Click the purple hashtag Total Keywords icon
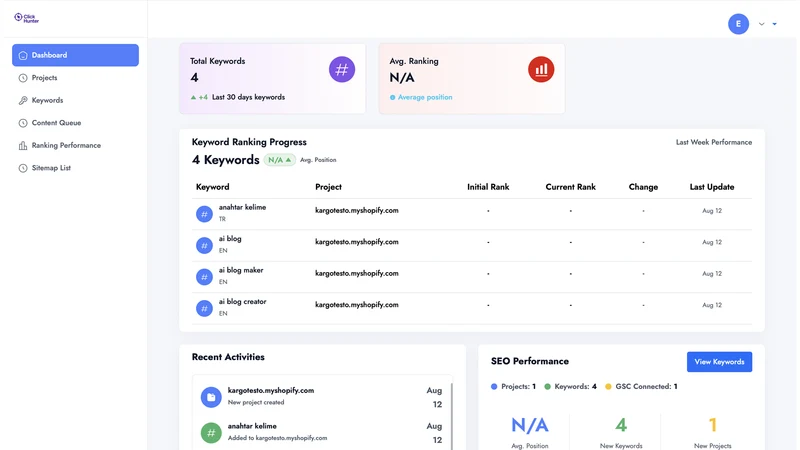The height and width of the screenshot is (450, 800). 342,69
